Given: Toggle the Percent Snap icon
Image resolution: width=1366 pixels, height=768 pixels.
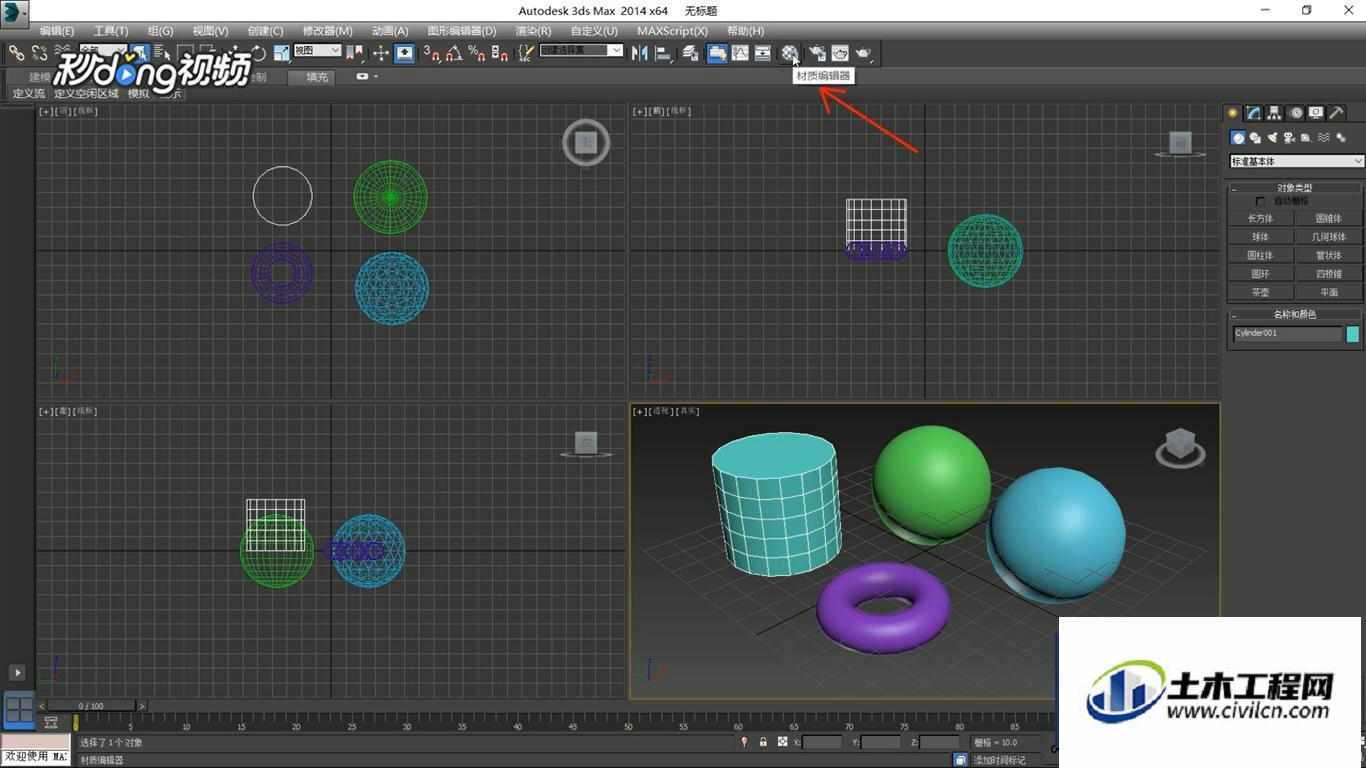Looking at the screenshot, I should (477, 53).
